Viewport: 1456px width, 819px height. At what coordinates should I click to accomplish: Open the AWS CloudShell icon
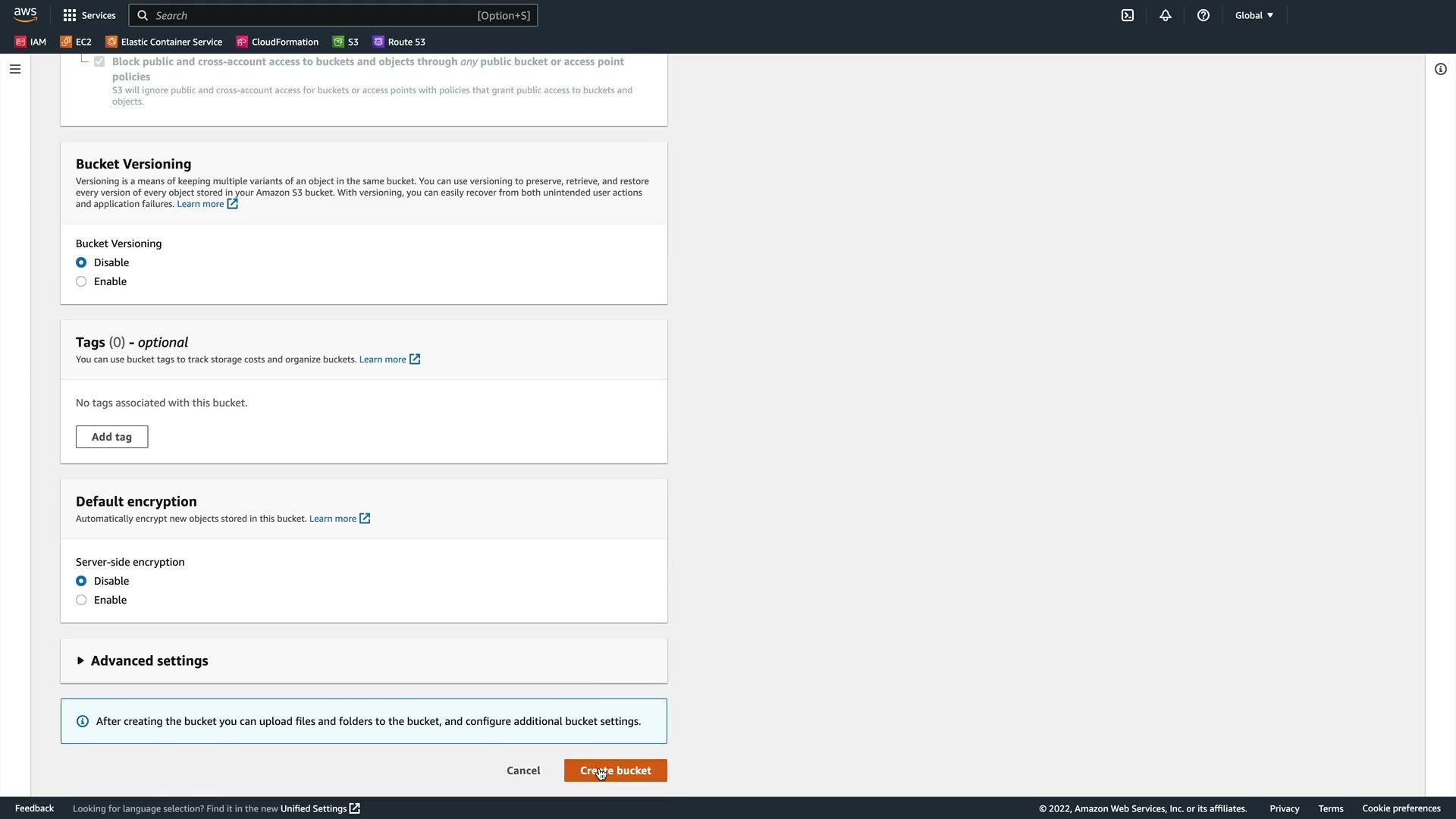pos(1128,15)
